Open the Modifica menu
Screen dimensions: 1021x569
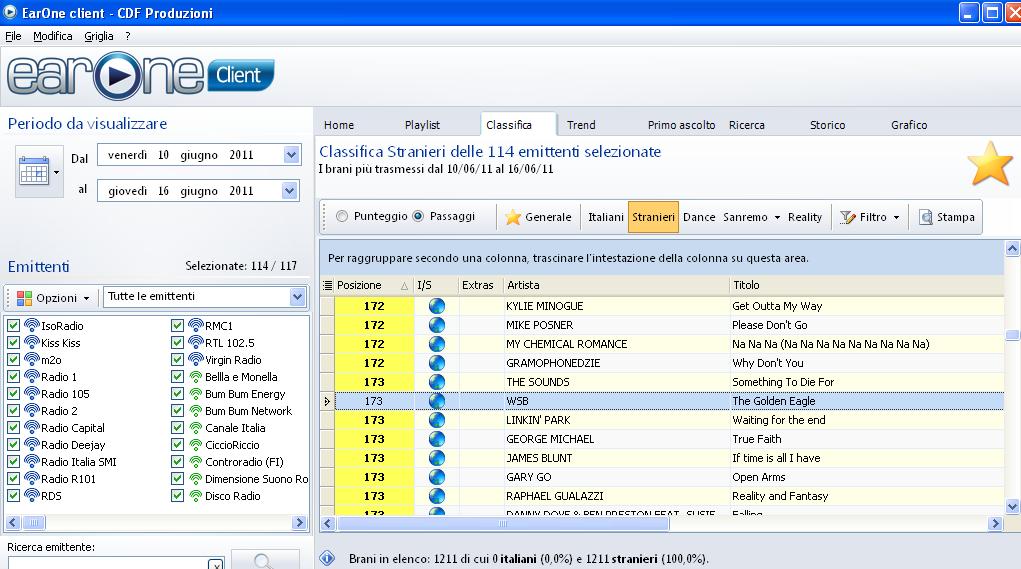pos(53,36)
